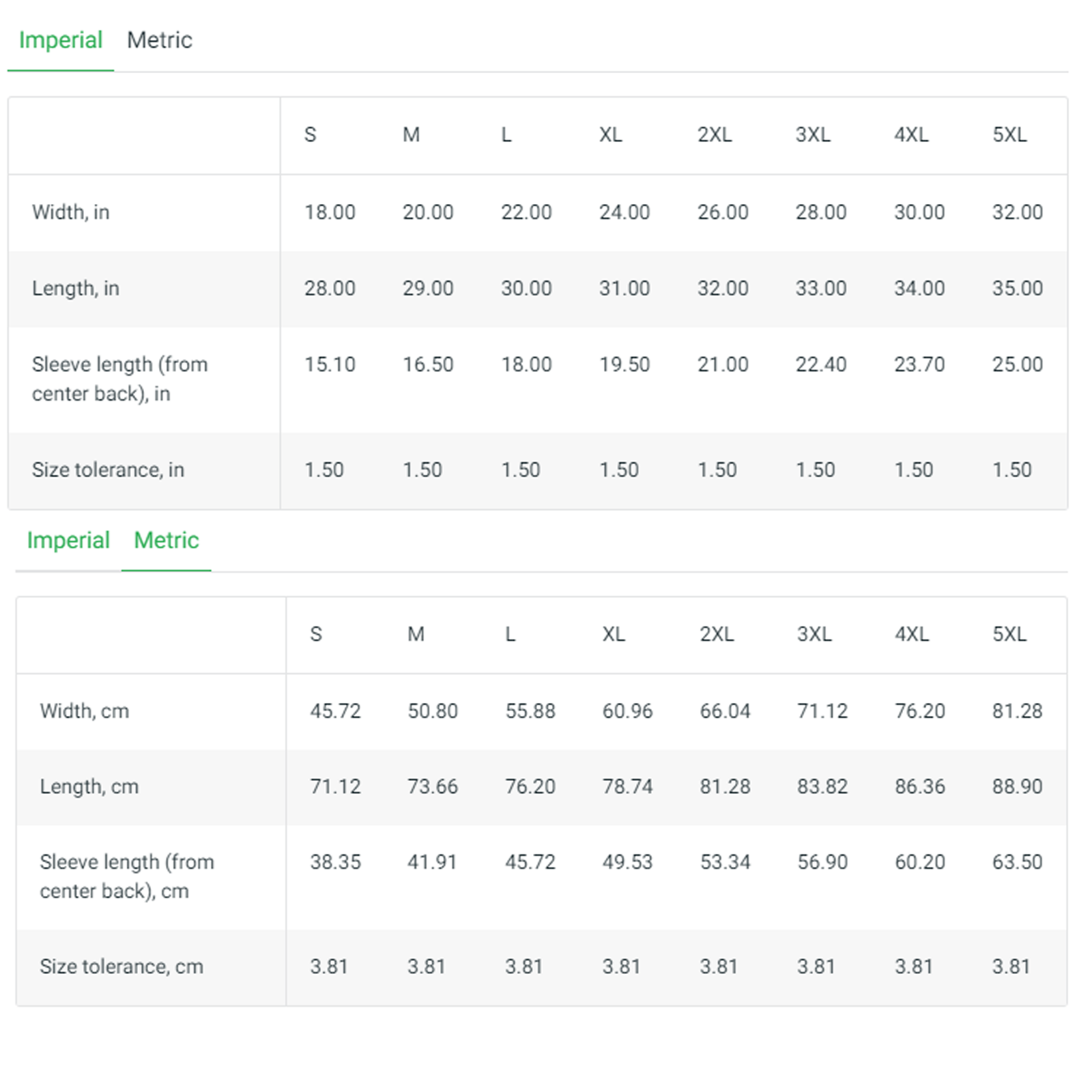Click 'Sleeve length (from center back), cm' label
The height and width of the screenshot is (1092, 1092).
[x=127, y=876]
